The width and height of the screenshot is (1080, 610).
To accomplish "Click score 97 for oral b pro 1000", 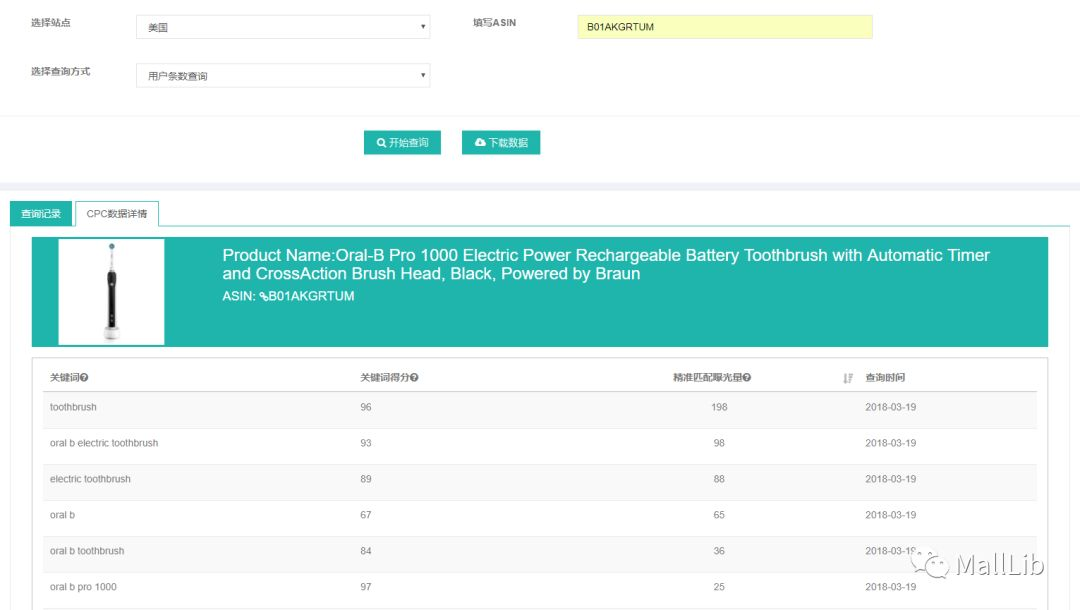I will (366, 587).
